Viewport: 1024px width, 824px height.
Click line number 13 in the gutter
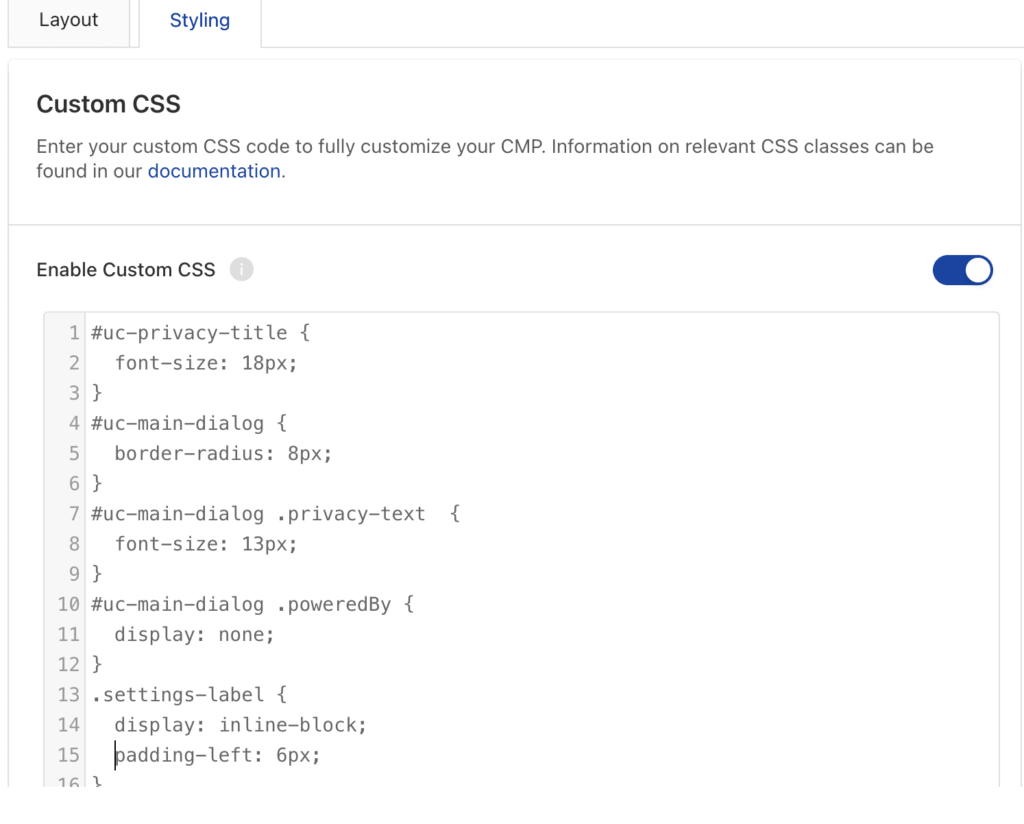tap(69, 694)
